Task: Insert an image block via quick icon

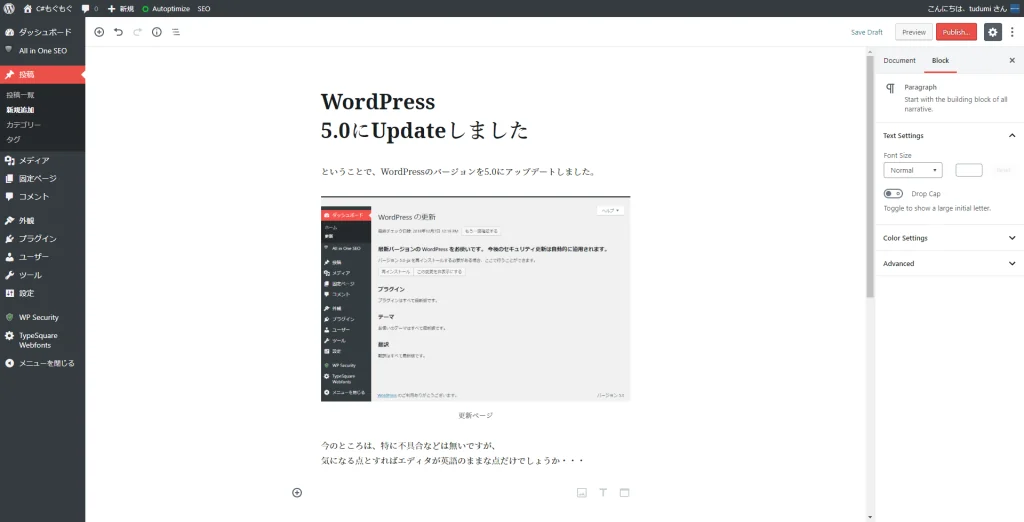Action: tap(582, 493)
